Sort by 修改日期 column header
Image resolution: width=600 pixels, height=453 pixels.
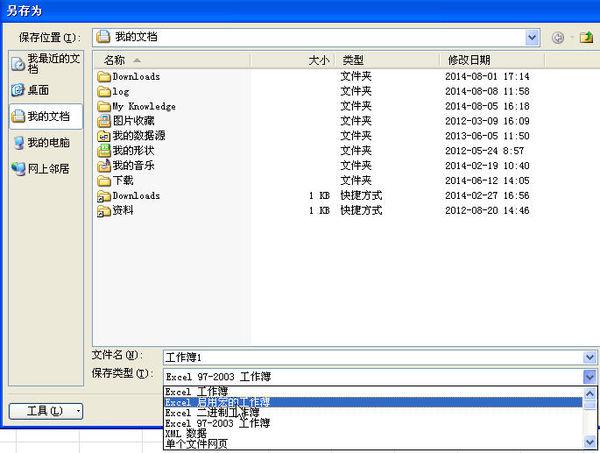492,60
